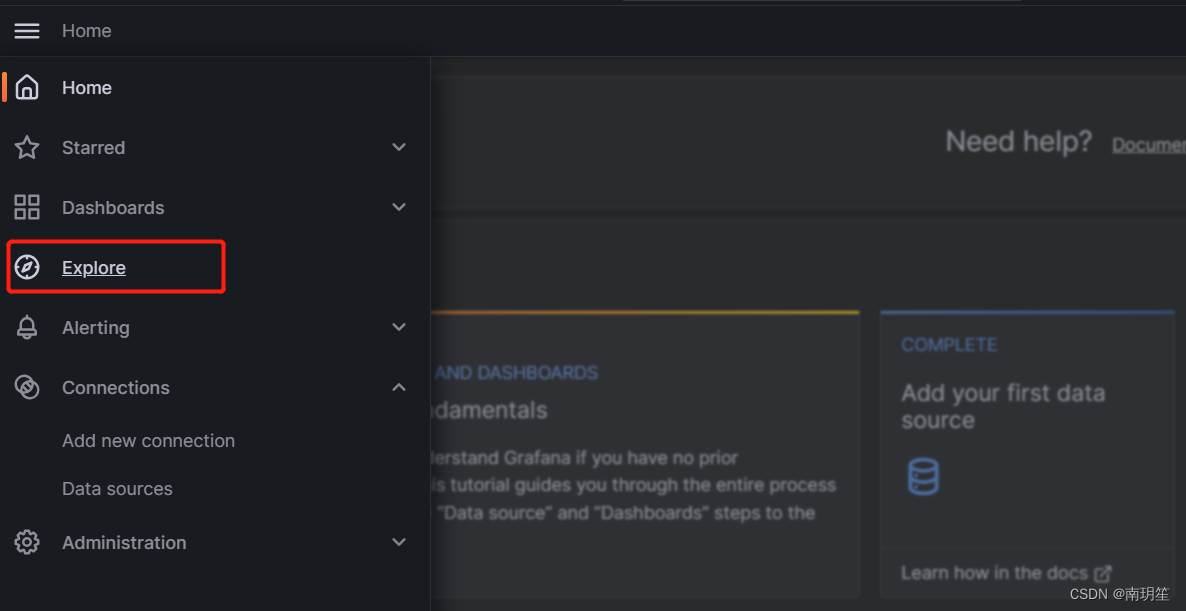Click Add new connection

click(x=148, y=440)
